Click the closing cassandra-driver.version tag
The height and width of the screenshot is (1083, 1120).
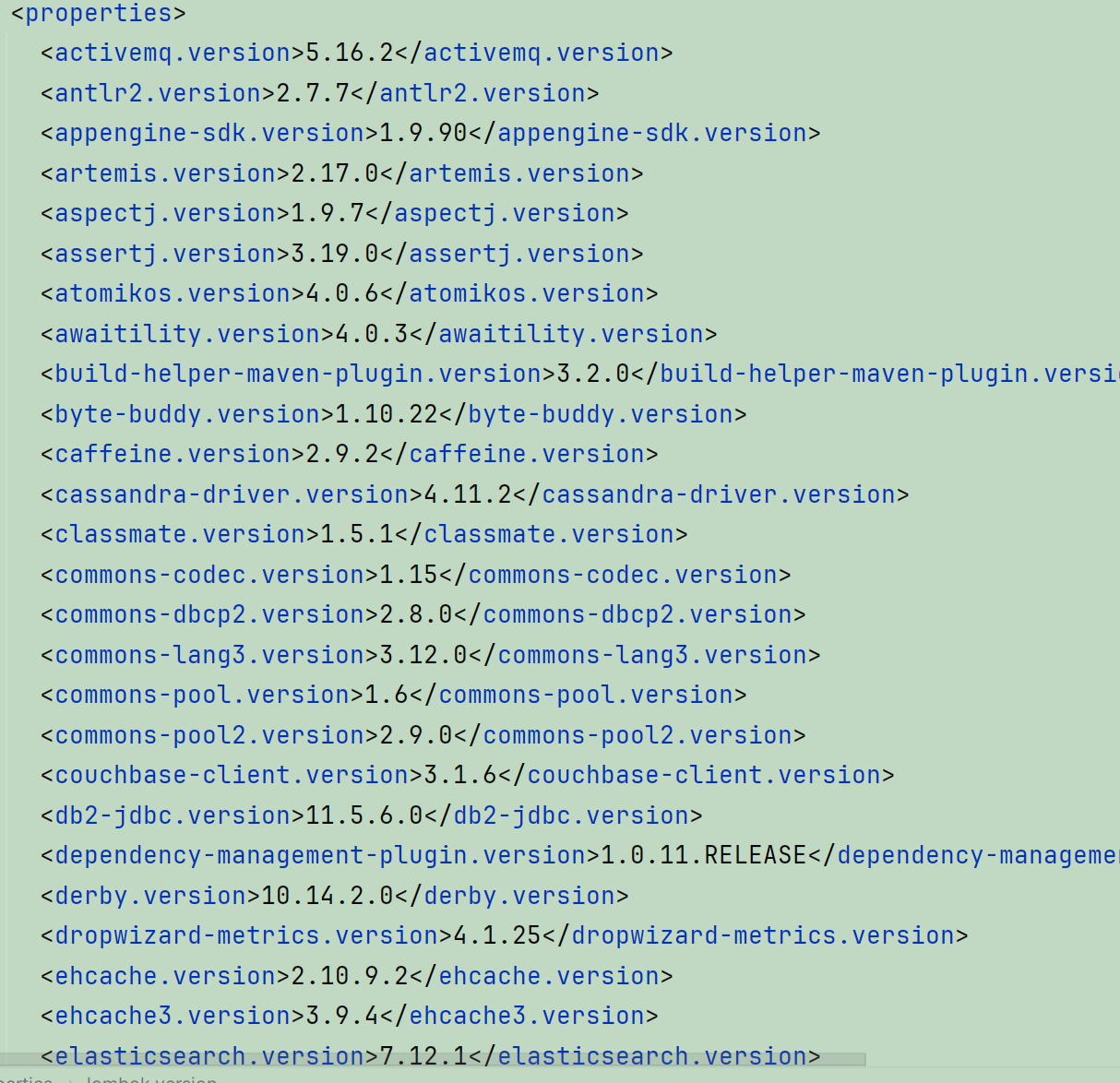(x=711, y=494)
